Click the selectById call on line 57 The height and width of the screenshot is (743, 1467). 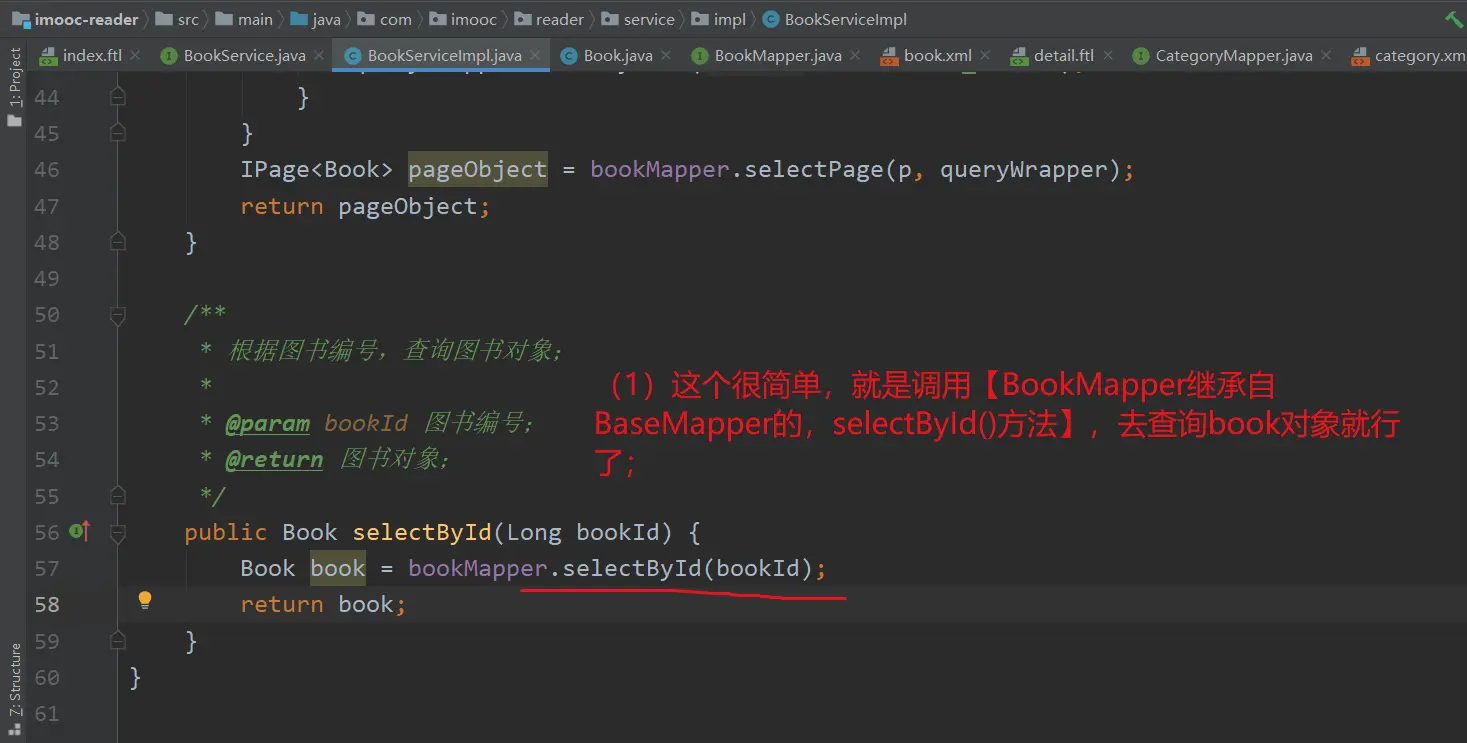(631, 569)
